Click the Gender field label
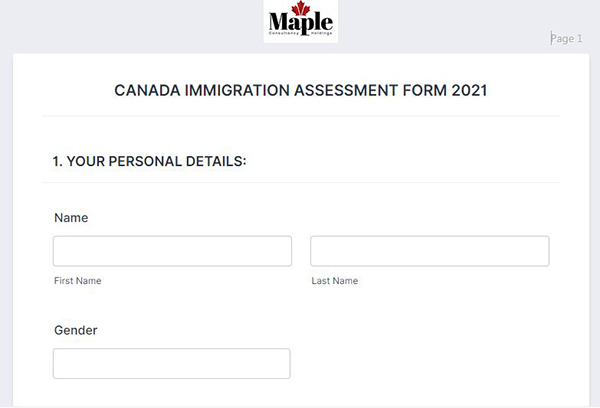This screenshot has height=408, width=600. 76,330
